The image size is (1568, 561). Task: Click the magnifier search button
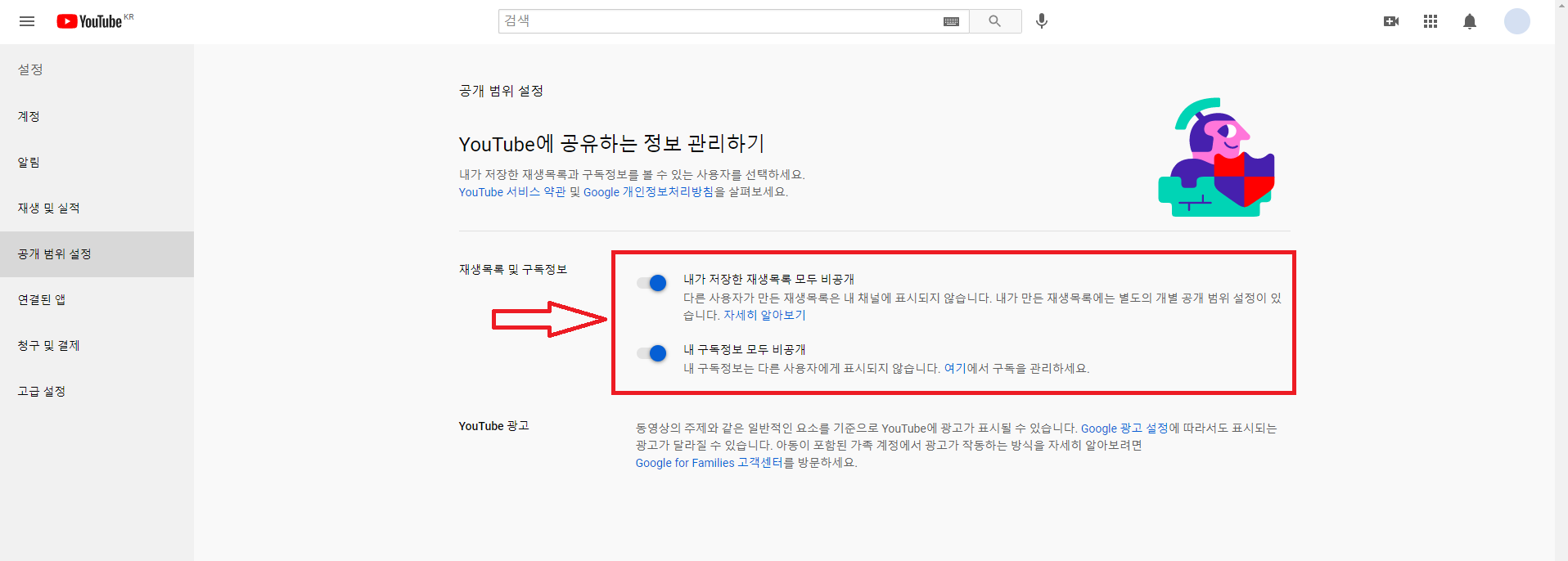(995, 21)
